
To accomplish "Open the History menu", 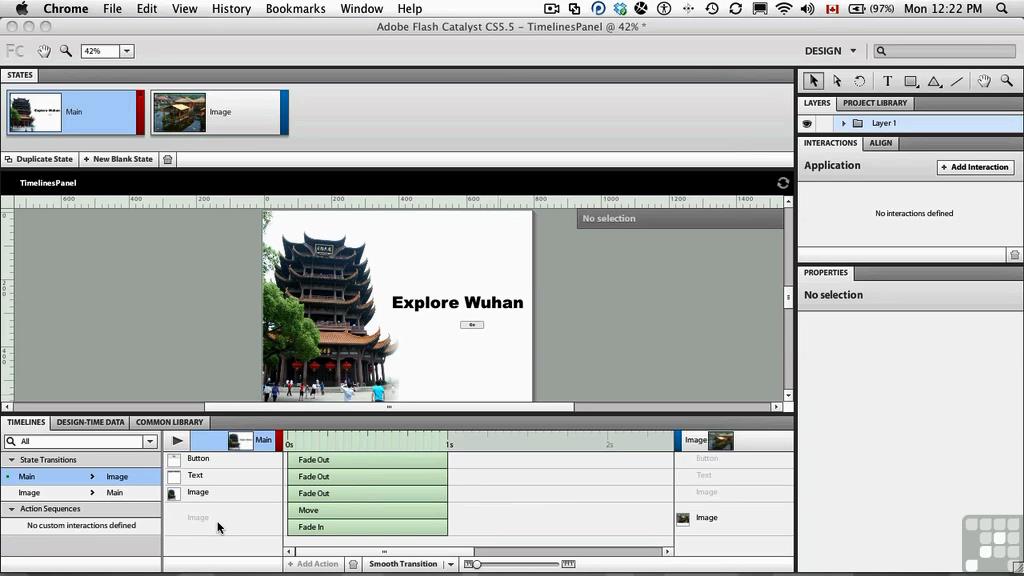I will pyautogui.click(x=231, y=8).
